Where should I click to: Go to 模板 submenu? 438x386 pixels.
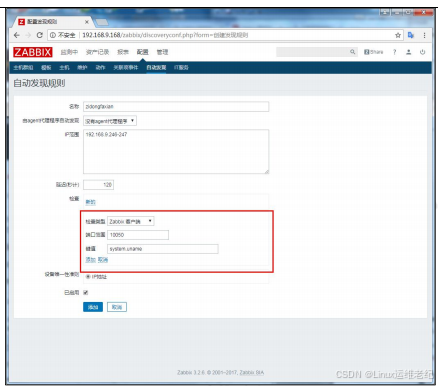click(46, 67)
